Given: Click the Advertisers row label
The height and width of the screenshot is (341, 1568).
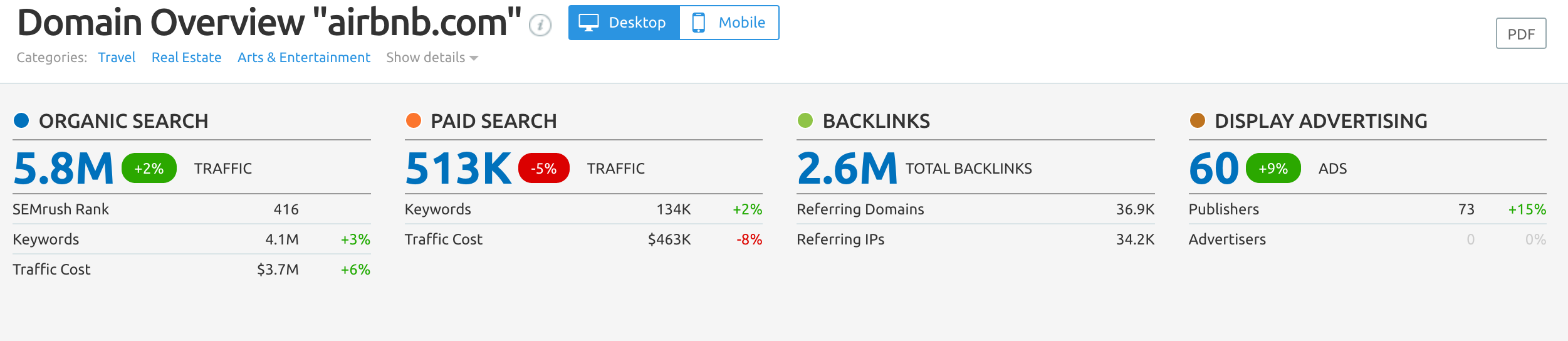Looking at the screenshot, I should click(x=1227, y=239).
